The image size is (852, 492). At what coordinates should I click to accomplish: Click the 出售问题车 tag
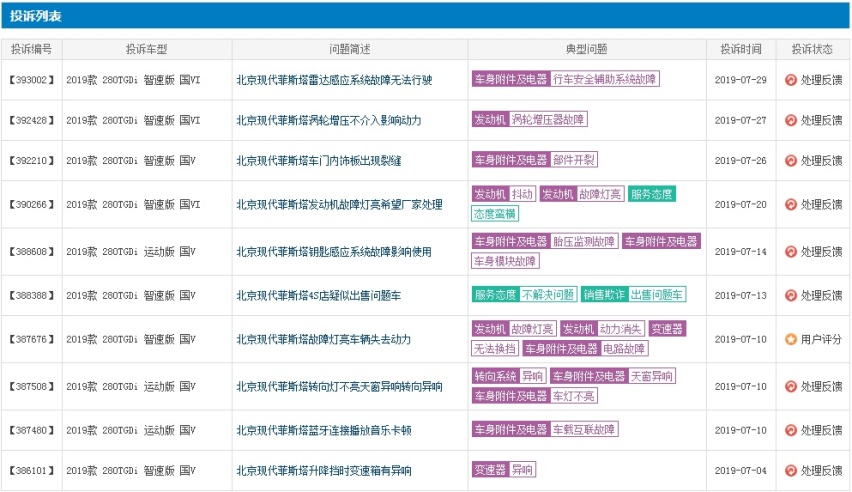click(x=656, y=295)
